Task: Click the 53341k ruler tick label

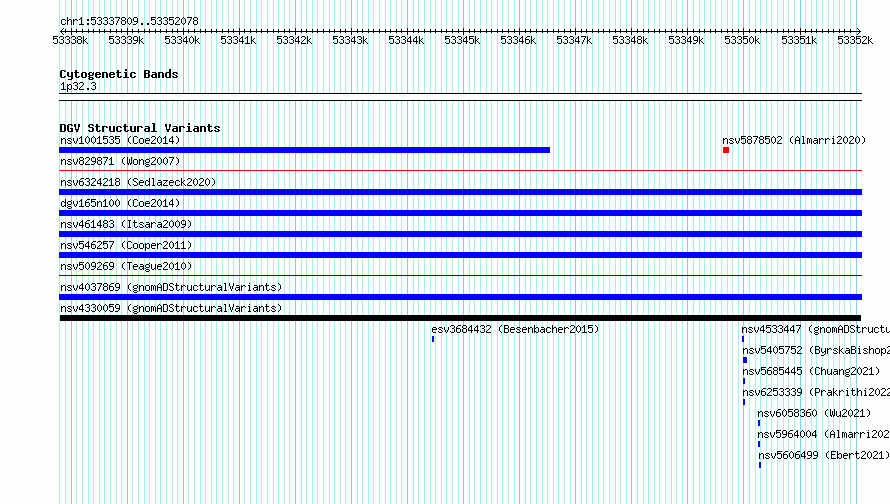Action: tap(238, 40)
